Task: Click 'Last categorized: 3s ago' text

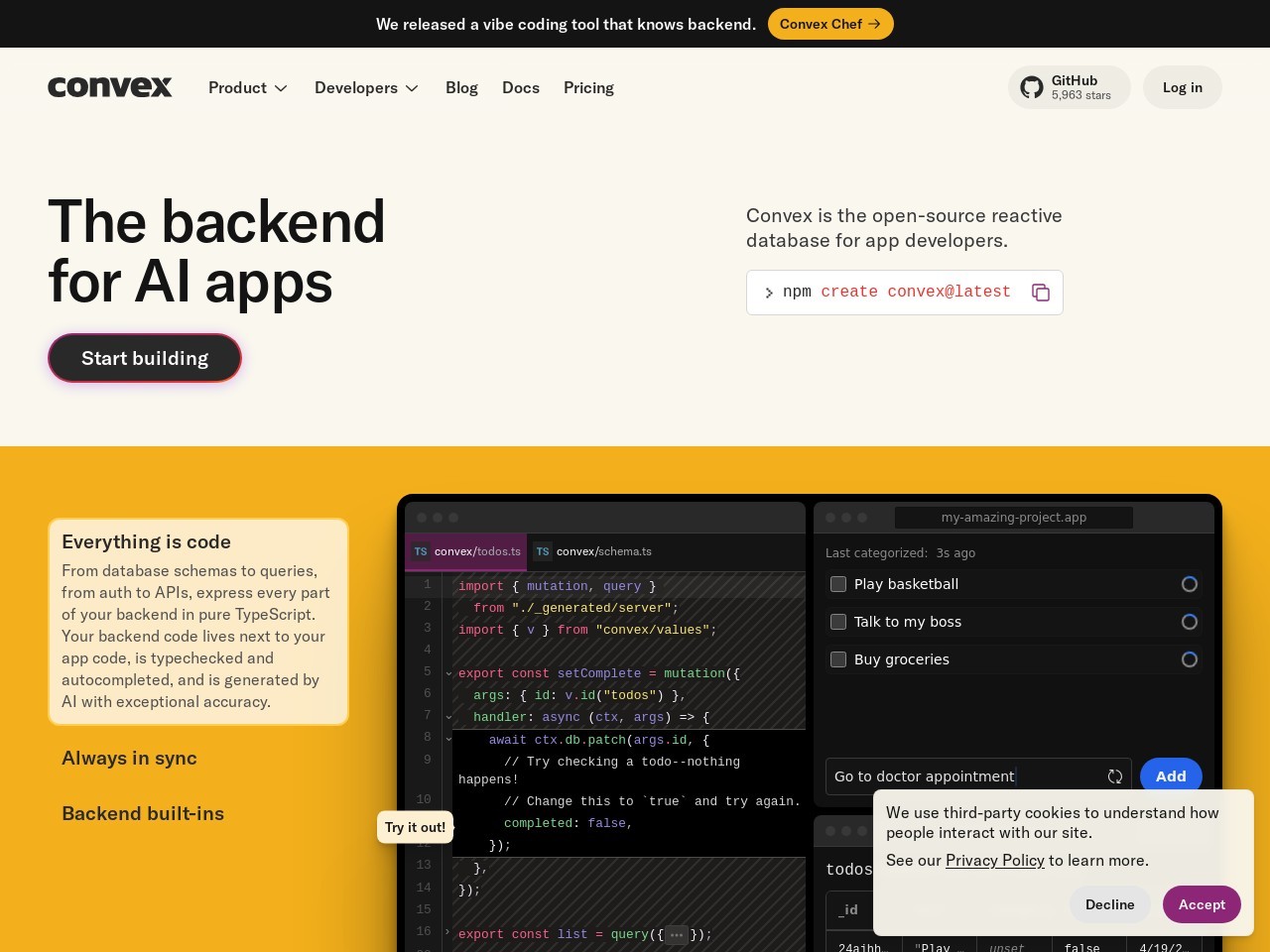Action: 900,553
